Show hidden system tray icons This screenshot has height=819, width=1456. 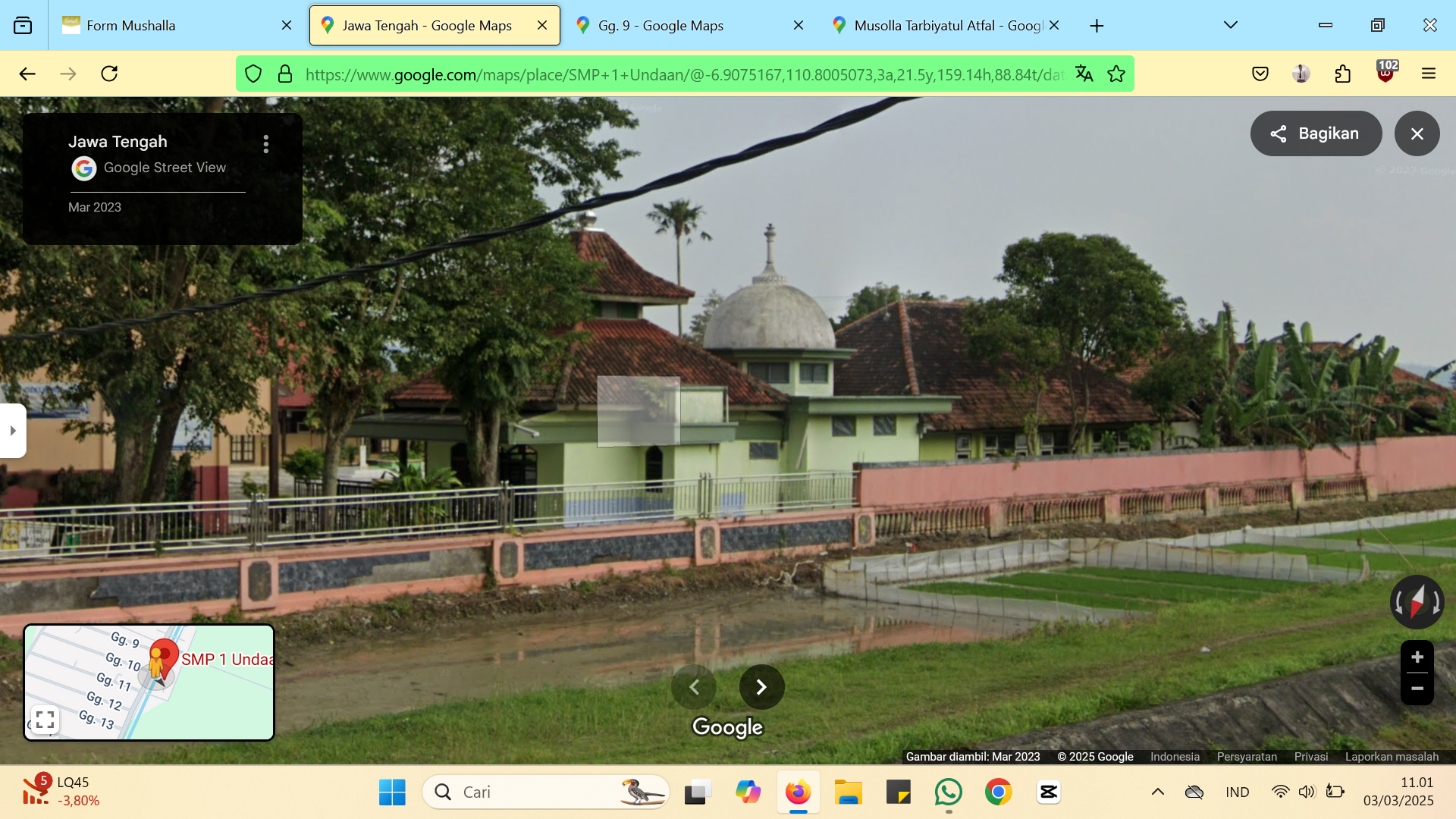point(1158,792)
